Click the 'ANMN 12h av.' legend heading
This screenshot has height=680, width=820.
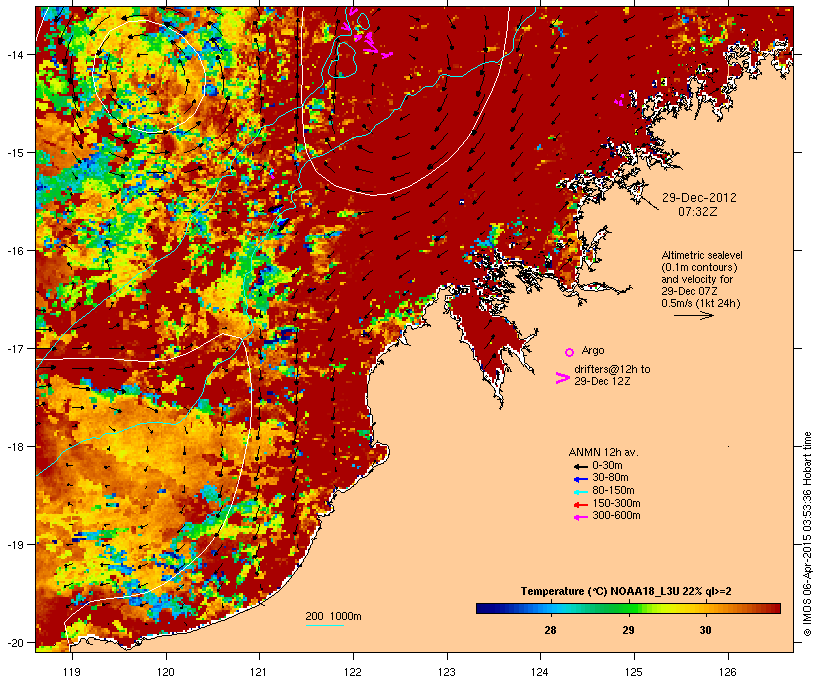click(x=603, y=452)
